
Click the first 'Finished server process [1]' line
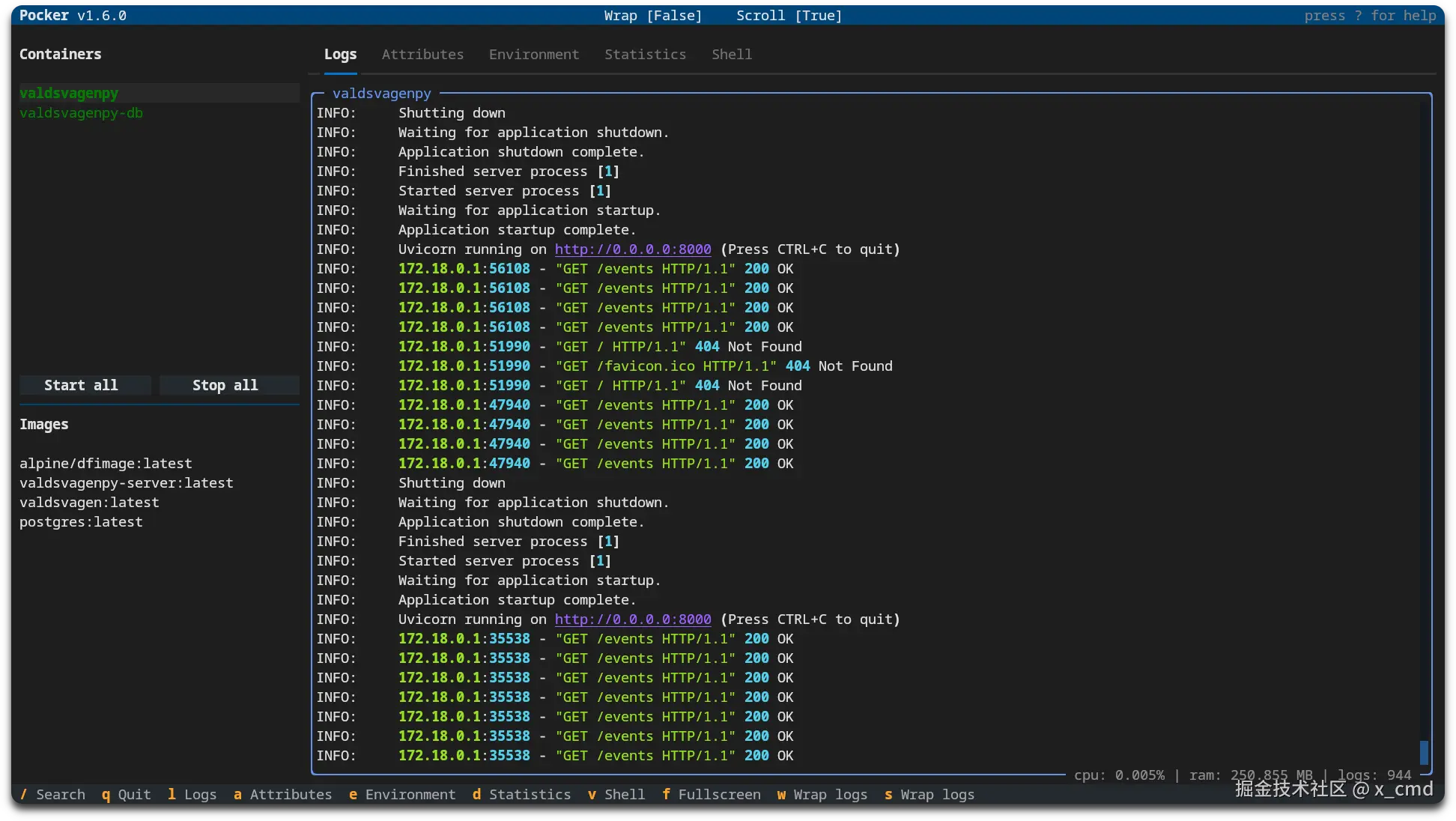pyautogui.click(x=468, y=172)
